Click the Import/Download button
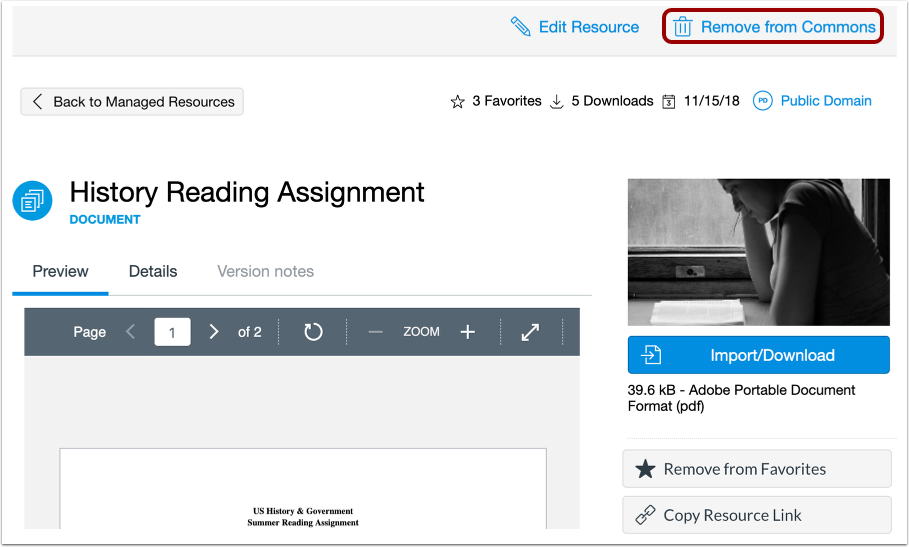 [758, 355]
